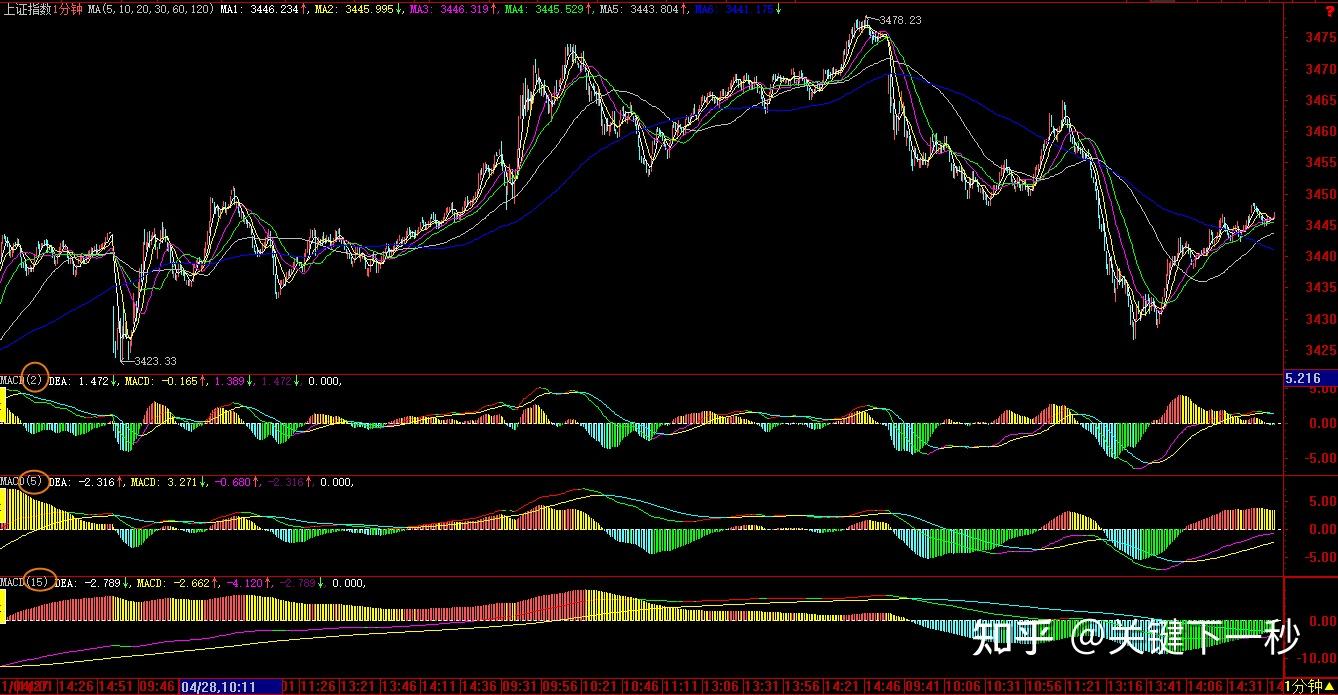
Task: Click the 3478.23 high price label
Action: coord(900,20)
